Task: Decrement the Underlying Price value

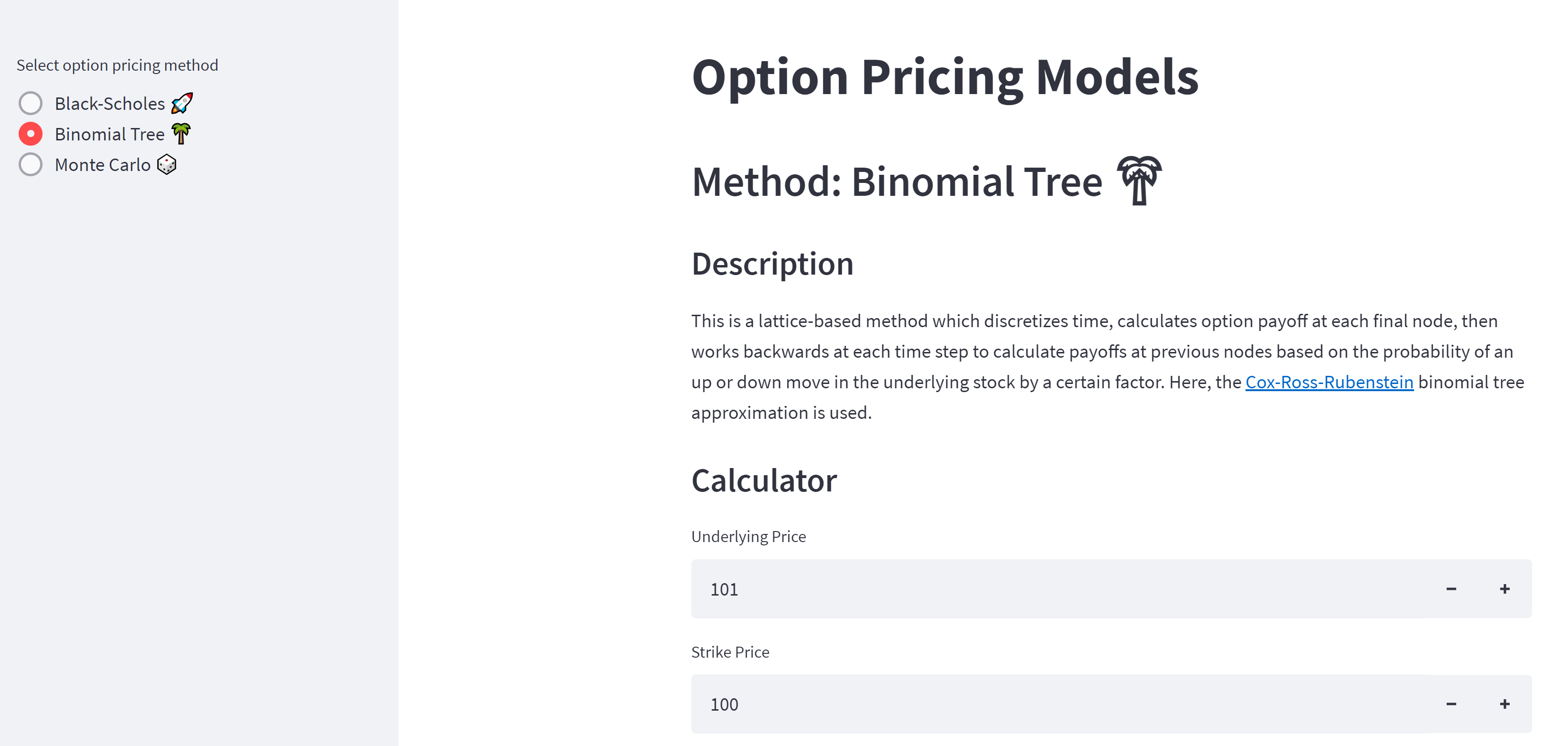Action: click(x=1452, y=589)
